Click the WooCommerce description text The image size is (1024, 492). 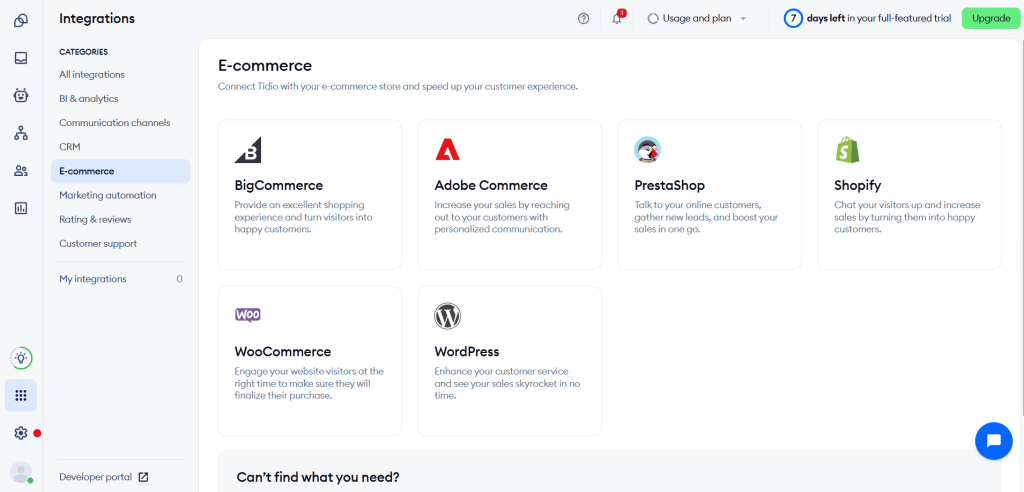tap(309, 383)
